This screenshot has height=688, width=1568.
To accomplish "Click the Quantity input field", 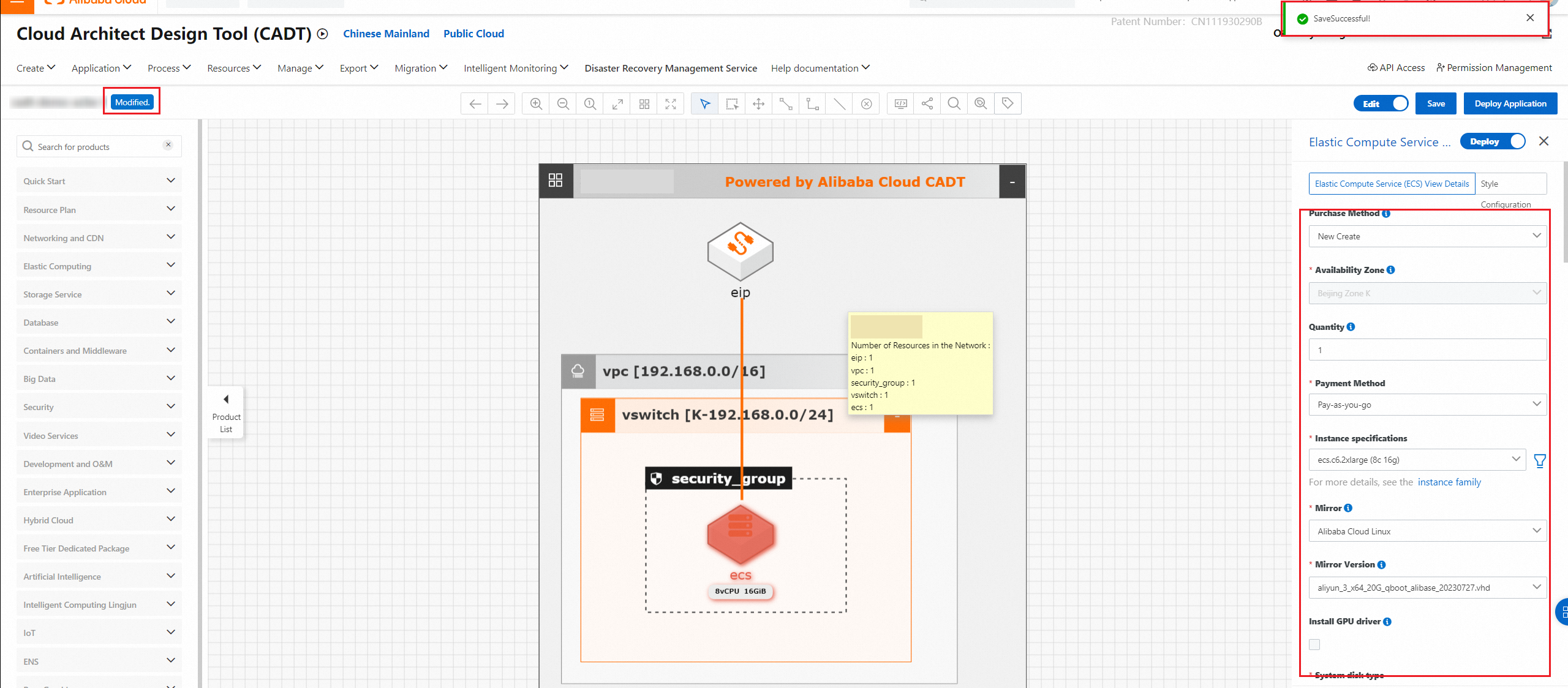I will pyautogui.click(x=1427, y=350).
